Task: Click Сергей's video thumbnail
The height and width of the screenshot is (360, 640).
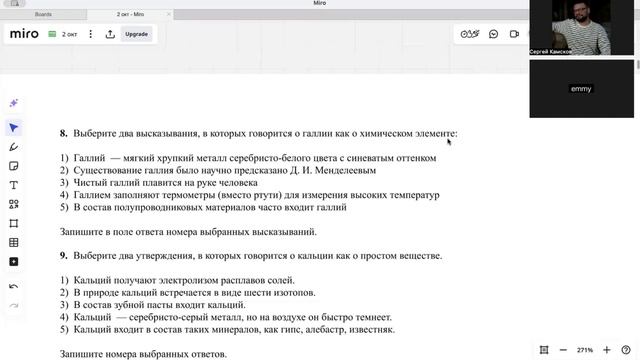Action: (581, 27)
